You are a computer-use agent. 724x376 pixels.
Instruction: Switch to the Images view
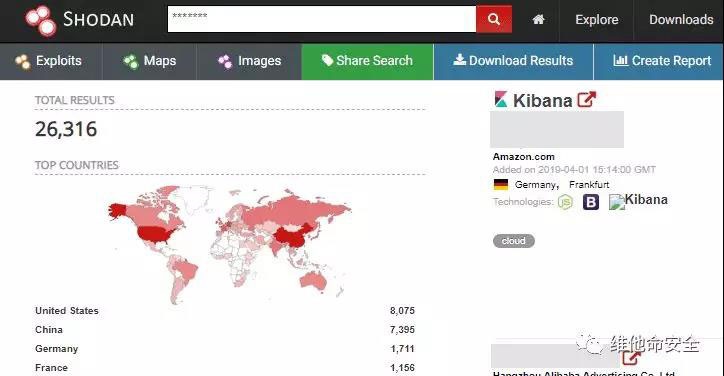click(x=249, y=61)
